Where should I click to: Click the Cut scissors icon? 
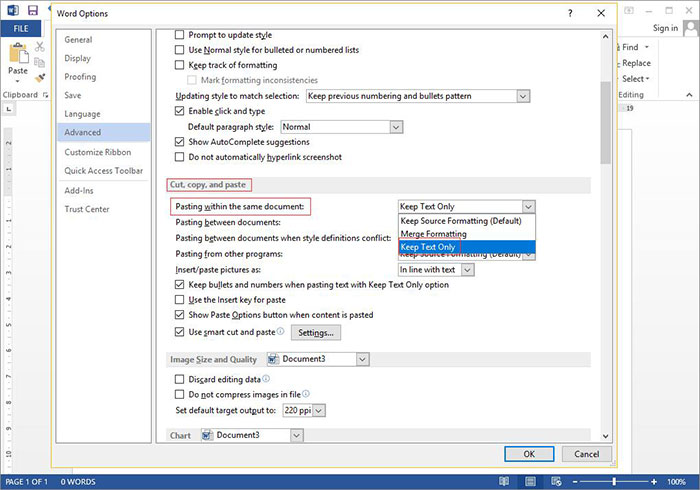pyautogui.click(x=40, y=46)
